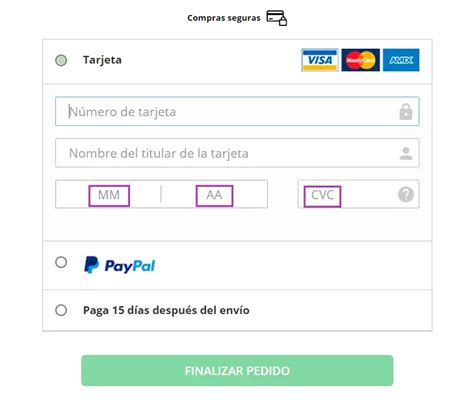Viewport: 474px width, 414px height.
Task: Click the Compras seguras heading text
Action: pyautogui.click(x=224, y=18)
